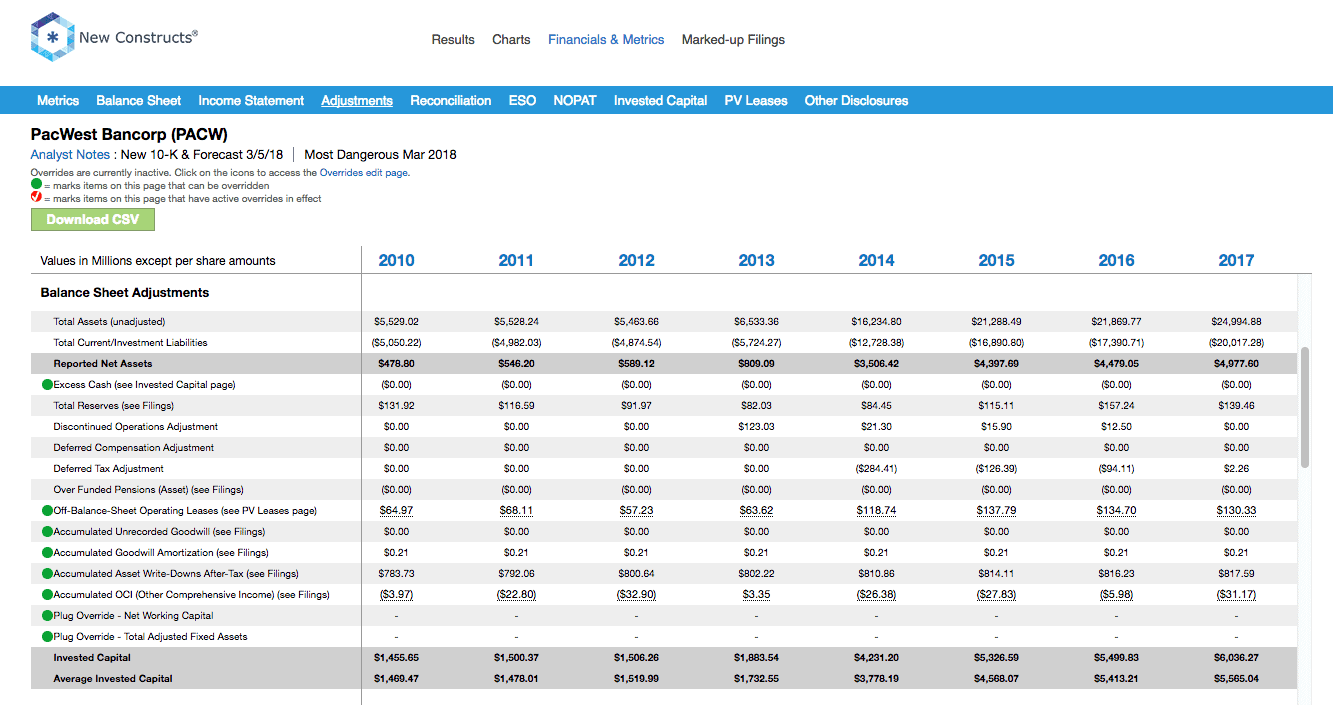
Task: Click the 2015 column header
Action: coord(996,261)
